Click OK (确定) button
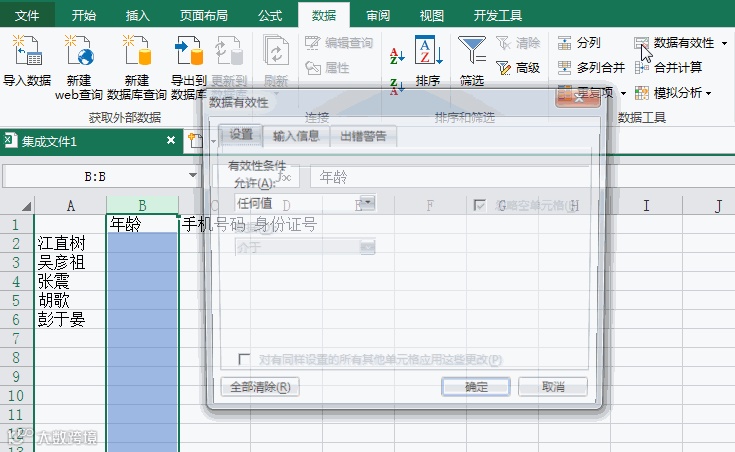 [476, 387]
